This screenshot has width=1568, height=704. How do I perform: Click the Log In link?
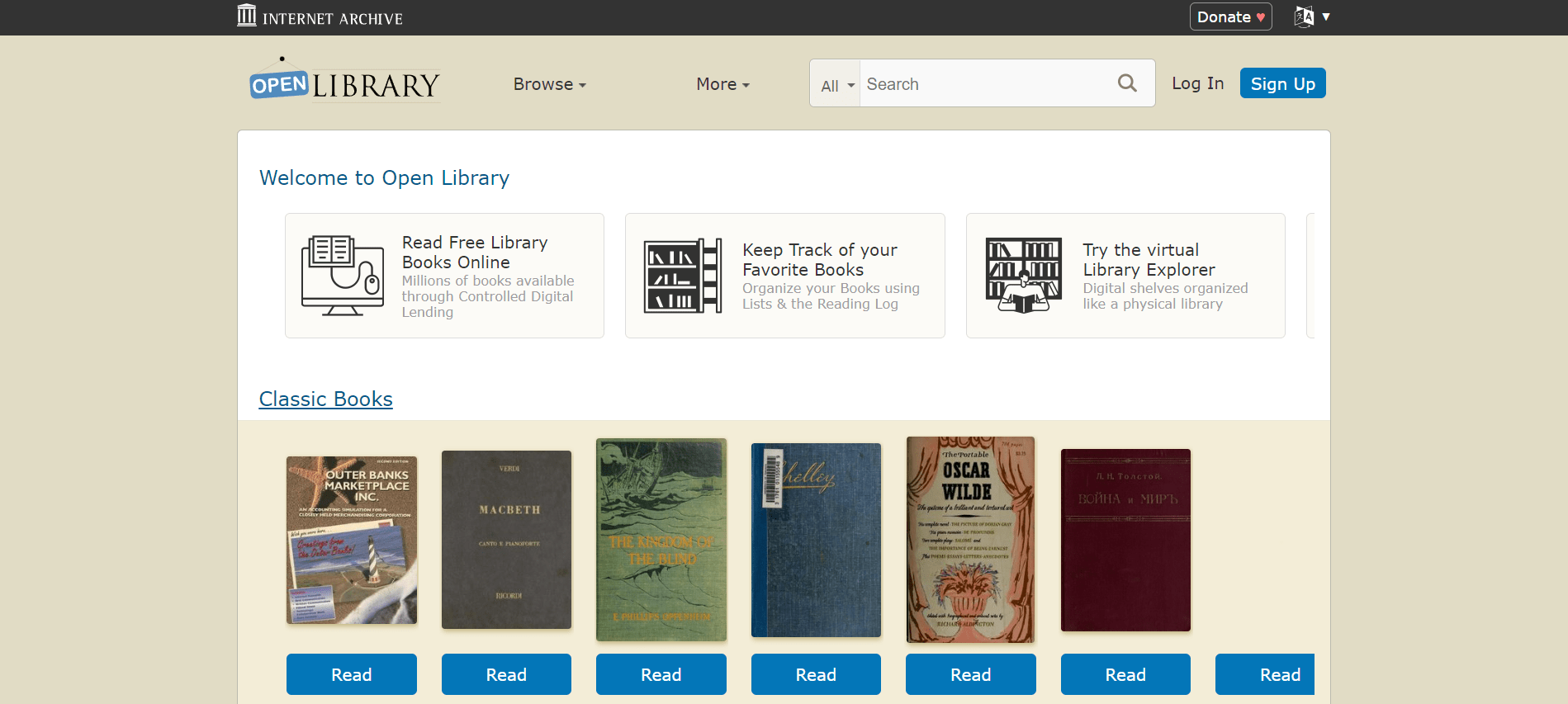coord(1197,83)
